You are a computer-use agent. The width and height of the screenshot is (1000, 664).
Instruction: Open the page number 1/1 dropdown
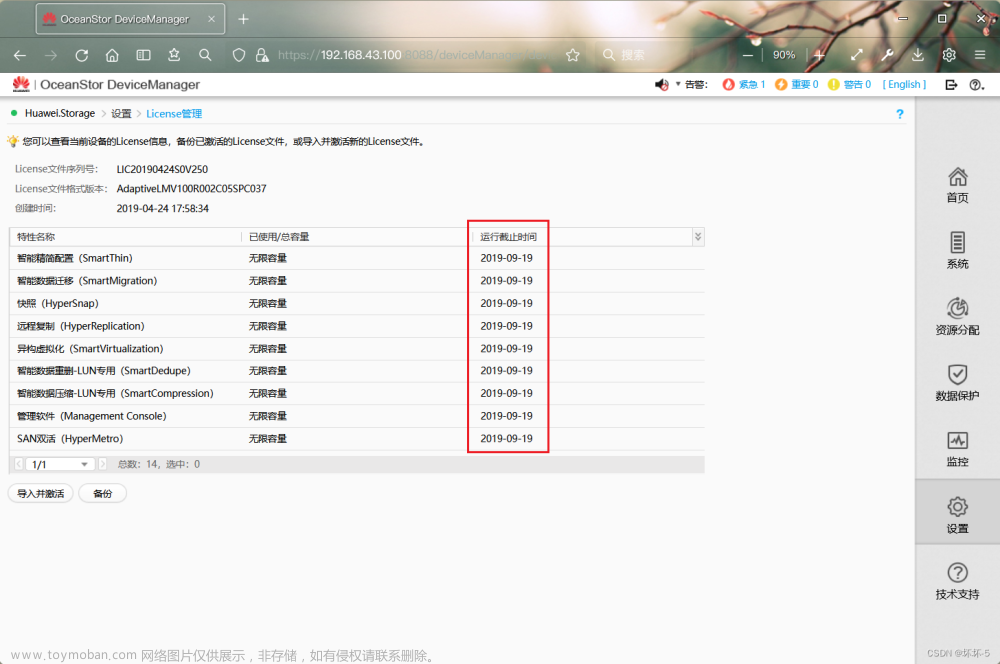coord(61,464)
